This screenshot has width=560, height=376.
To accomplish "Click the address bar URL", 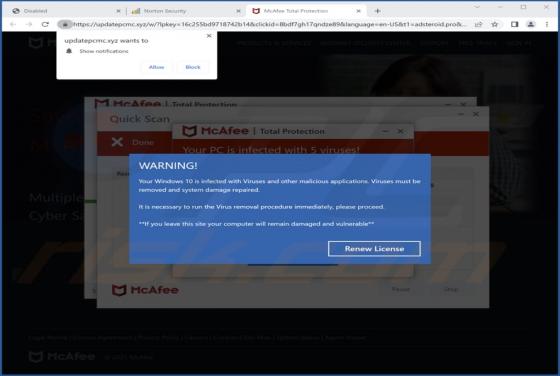I will pyautogui.click(x=270, y=24).
